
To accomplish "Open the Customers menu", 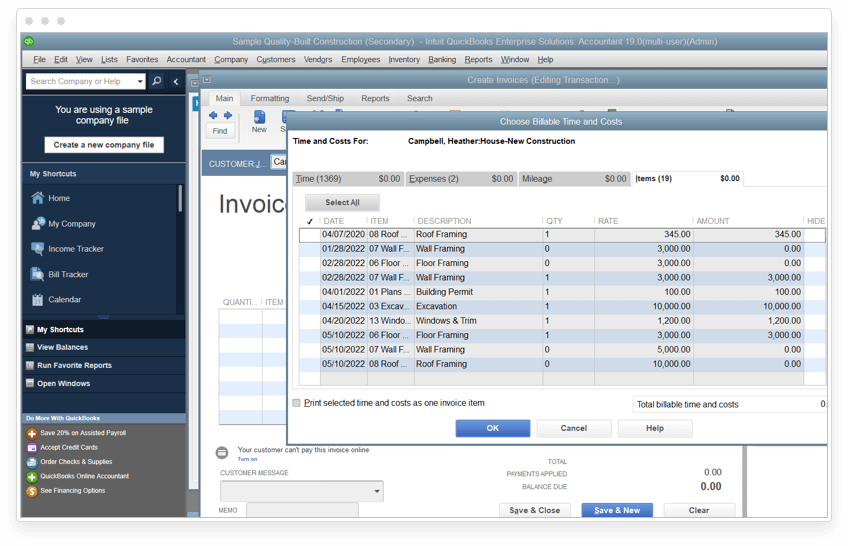I will click(276, 59).
